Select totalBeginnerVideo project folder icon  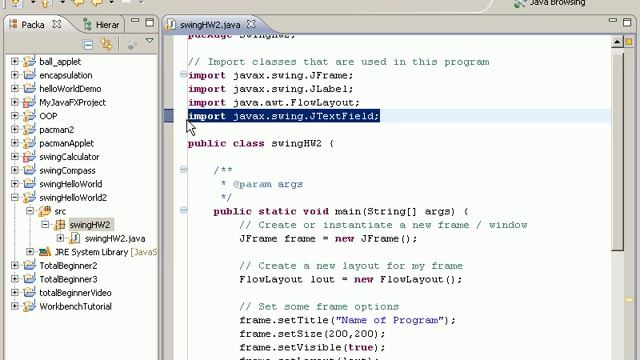coord(29,292)
